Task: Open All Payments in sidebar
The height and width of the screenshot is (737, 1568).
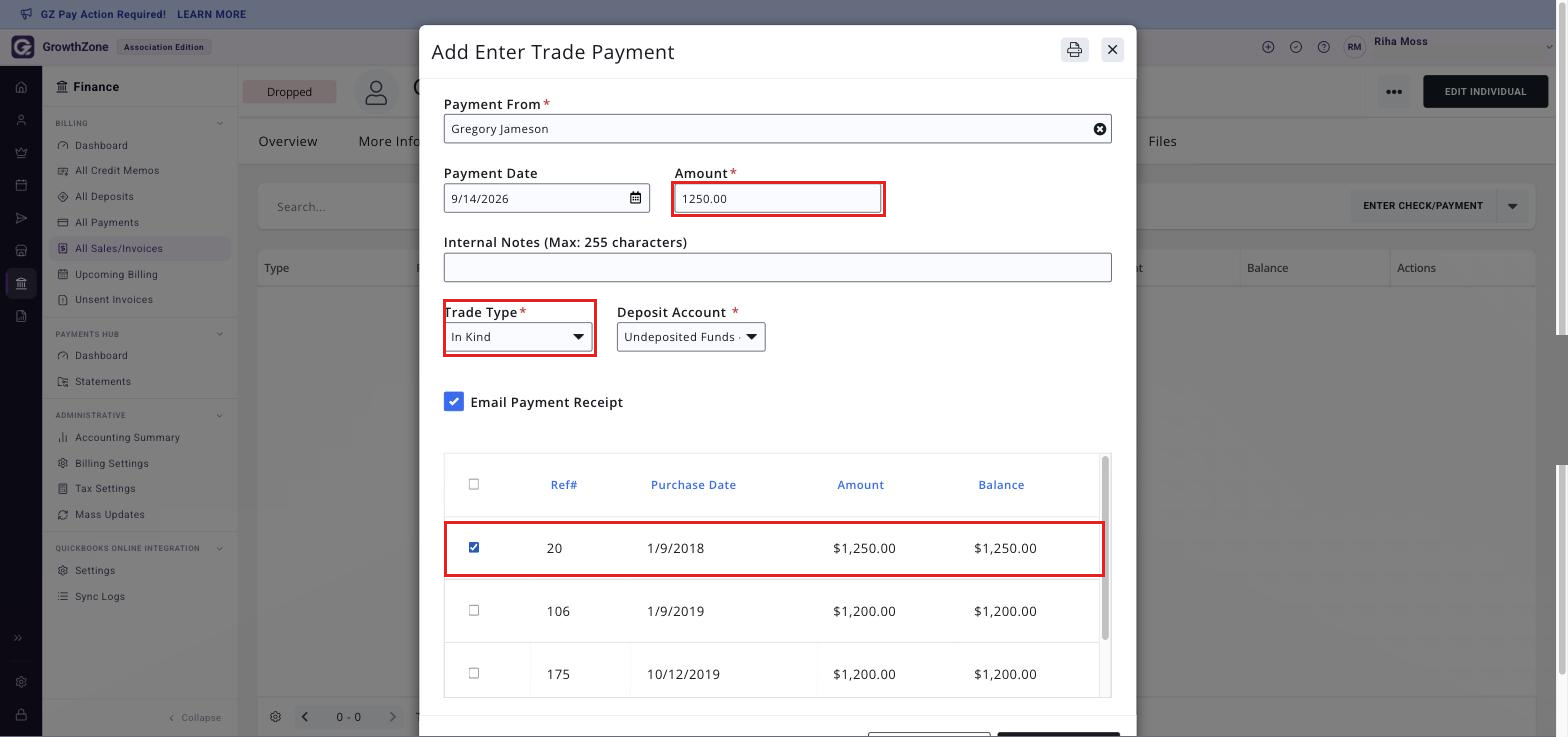Action: tap(107, 222)
